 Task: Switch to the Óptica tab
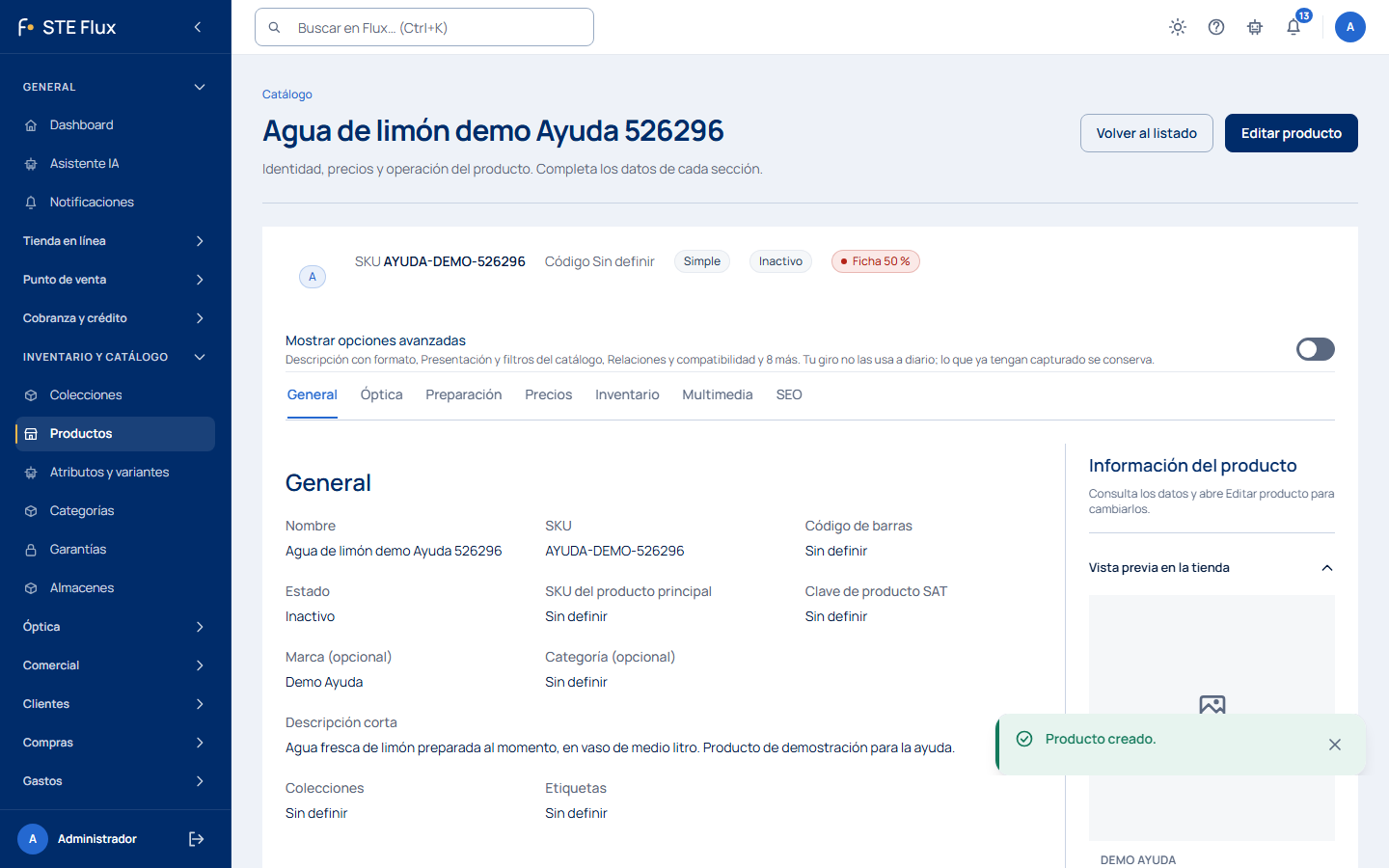[x=382, y=394]
